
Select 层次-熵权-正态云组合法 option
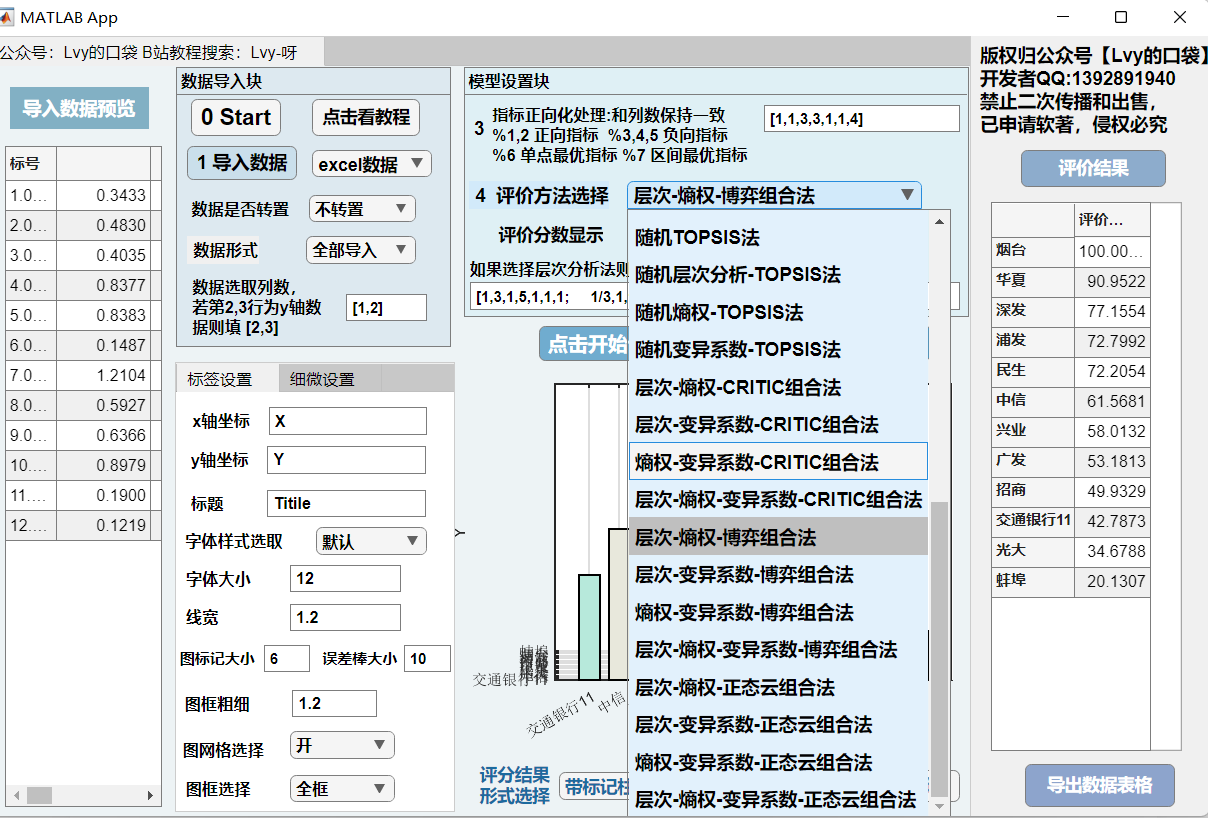coord(735,687)
